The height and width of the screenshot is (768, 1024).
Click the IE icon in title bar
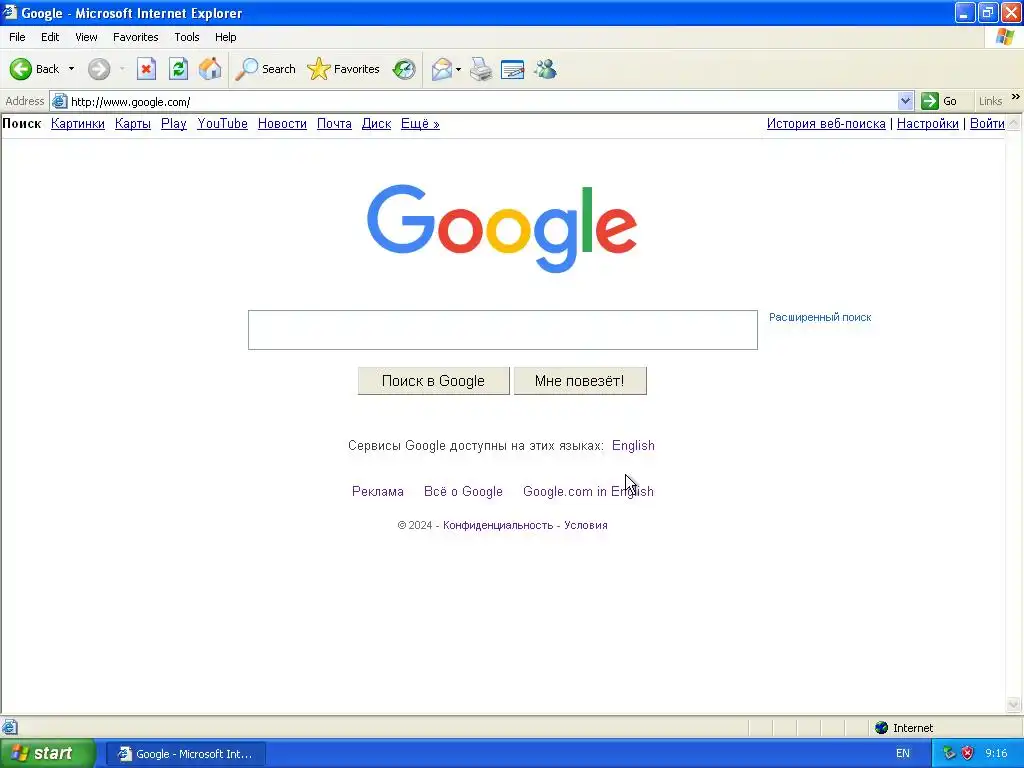click(9, 12)
